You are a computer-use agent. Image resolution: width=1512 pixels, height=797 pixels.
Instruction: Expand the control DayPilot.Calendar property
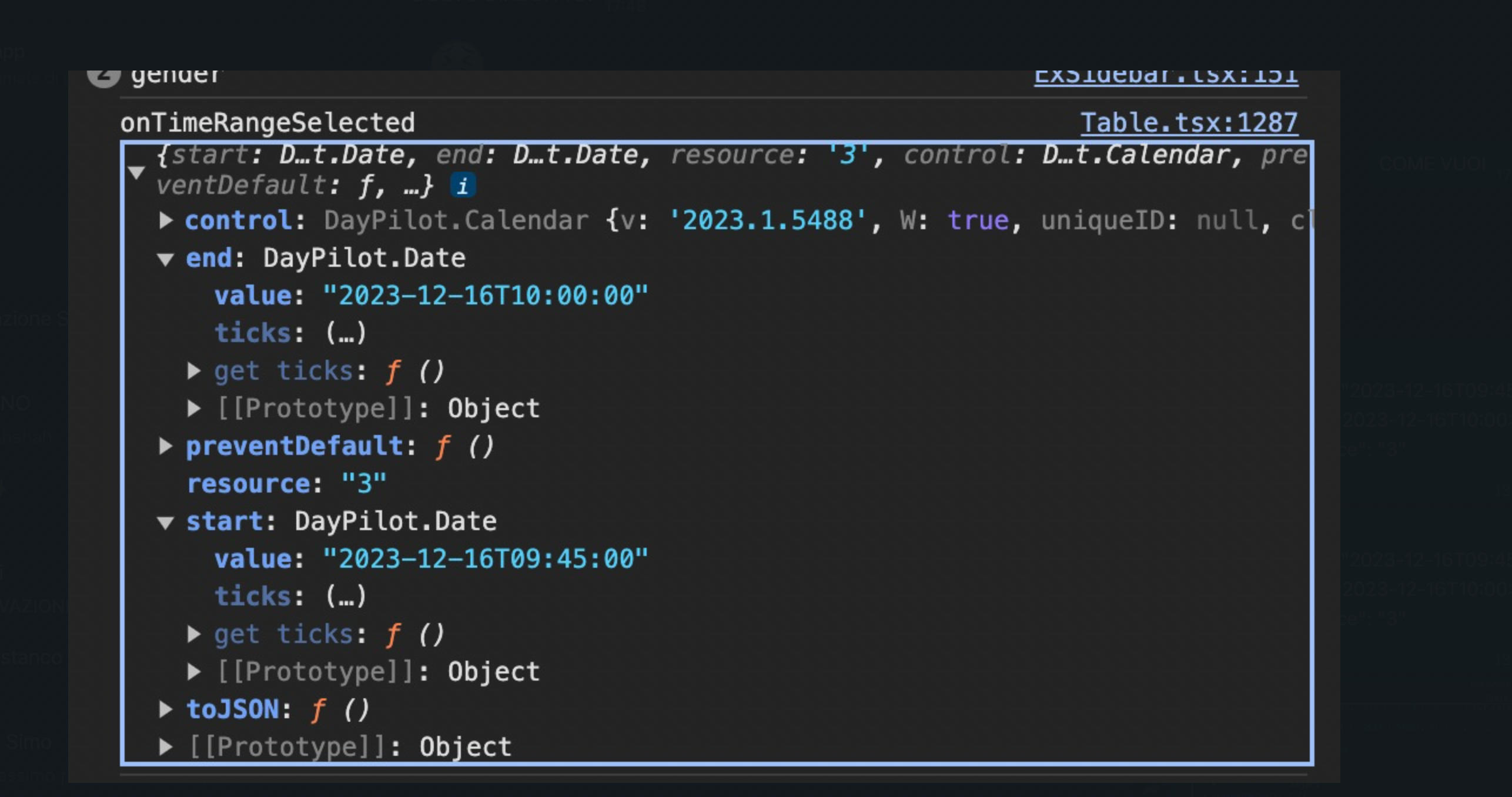(x=166, y=220)
